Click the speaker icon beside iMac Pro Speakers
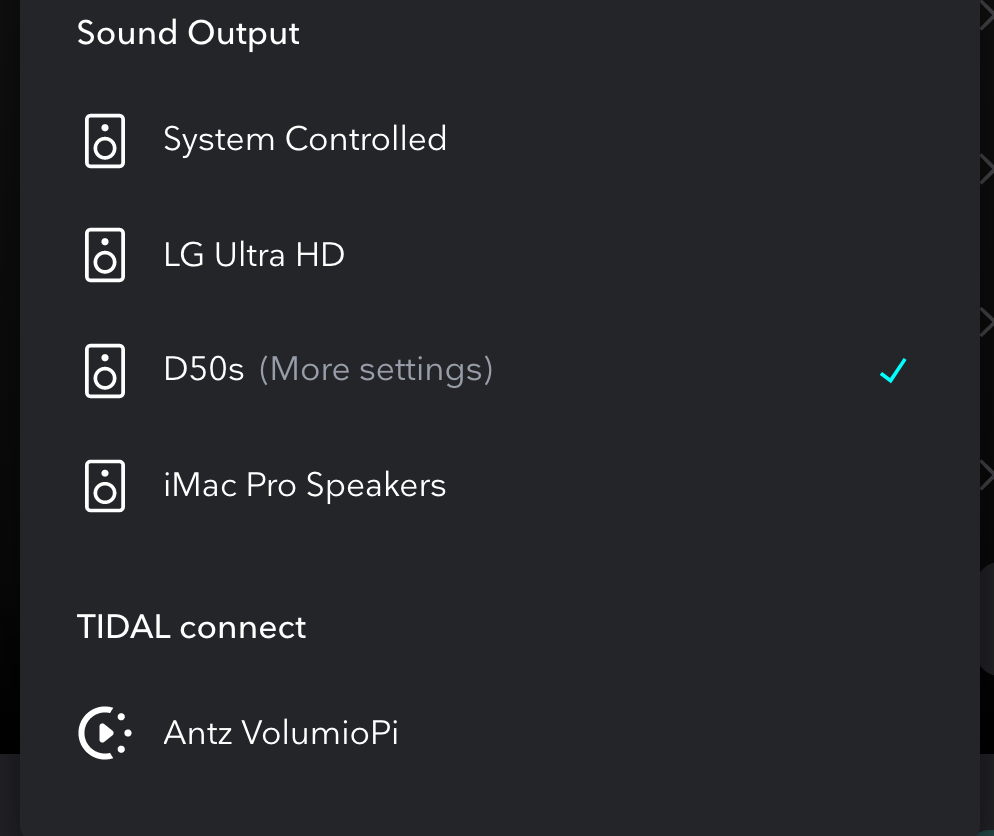 [x=104, y=485]
